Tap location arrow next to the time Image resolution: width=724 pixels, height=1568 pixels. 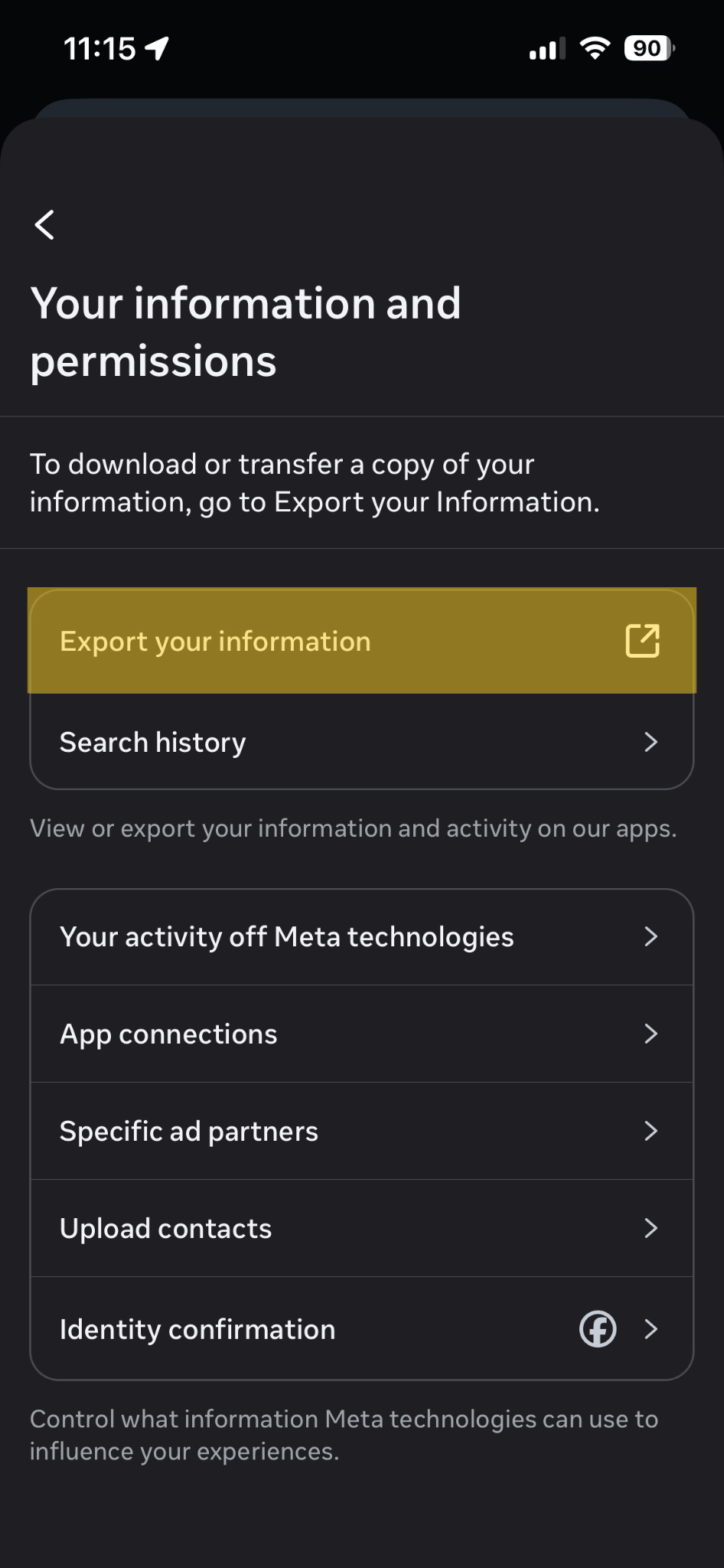(x=157, y=48)
